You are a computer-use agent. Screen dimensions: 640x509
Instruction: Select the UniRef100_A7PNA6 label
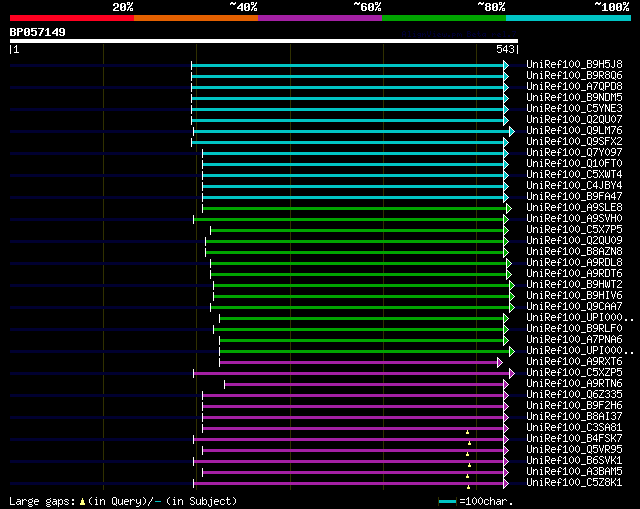point(574,340)
